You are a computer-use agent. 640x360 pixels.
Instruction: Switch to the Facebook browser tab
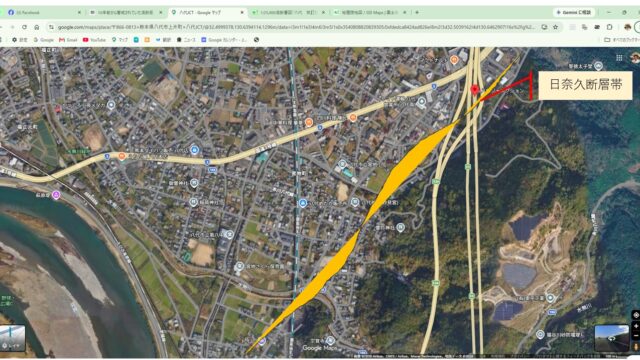coord(43,13)
